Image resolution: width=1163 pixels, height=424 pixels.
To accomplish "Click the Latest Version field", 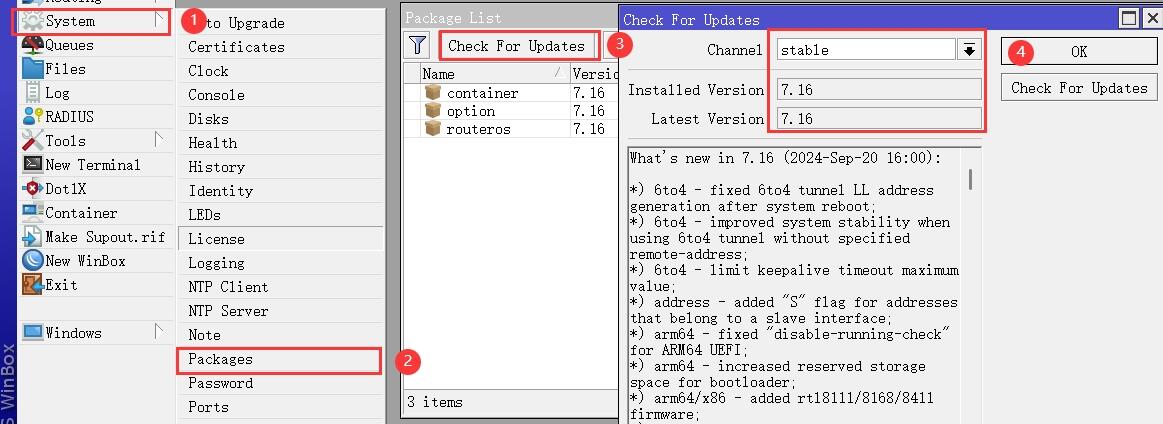I will point(879,119).
